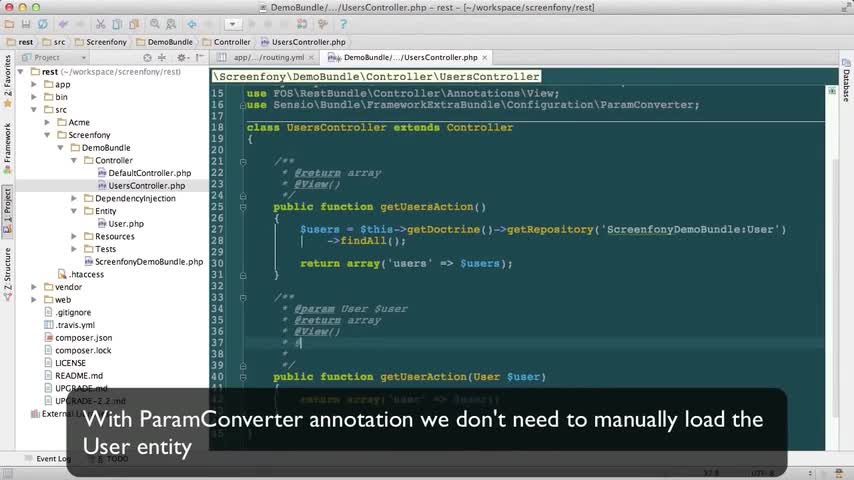Expand the Resources folder
854x480 pixels.
pyautogui.click(x=74, y=236)
